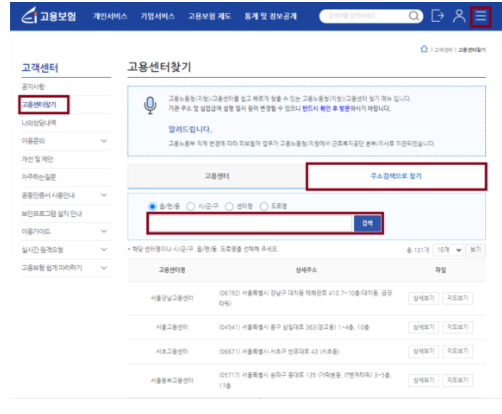
Task: Open 통계 및 정보공개 in top navigation
Action: 270,16
